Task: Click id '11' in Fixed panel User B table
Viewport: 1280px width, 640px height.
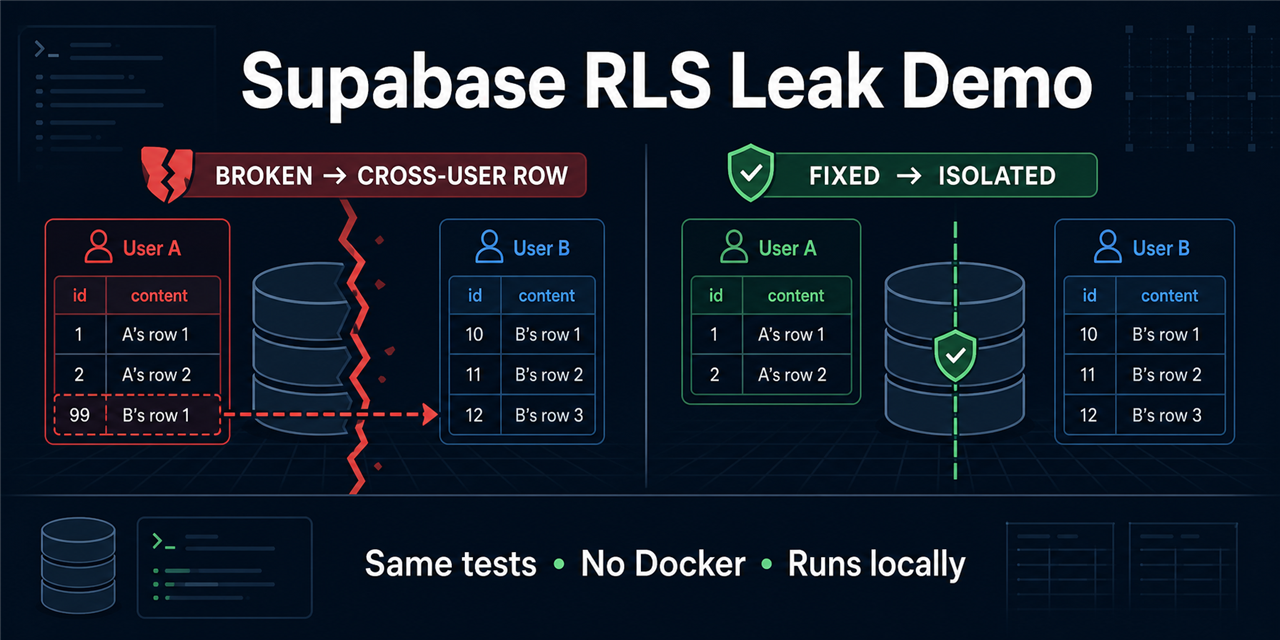Action: click(x=1089, y=375)
